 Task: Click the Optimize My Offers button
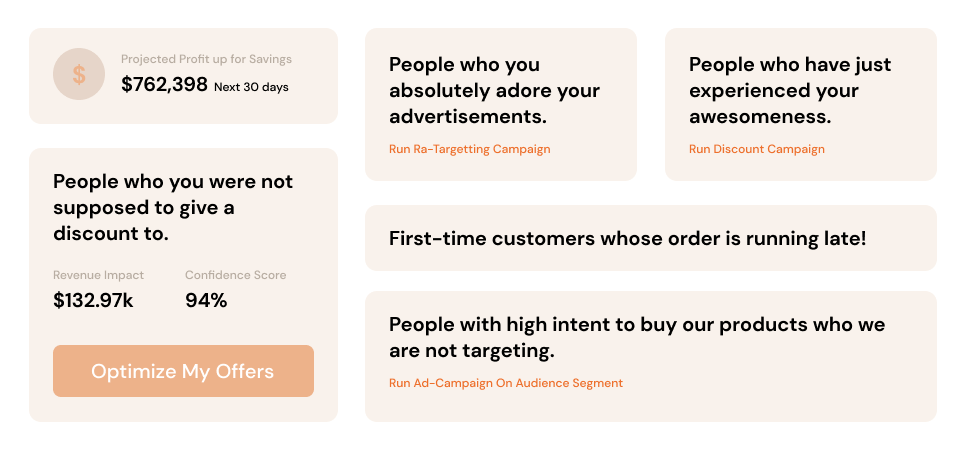pos(183,371)
